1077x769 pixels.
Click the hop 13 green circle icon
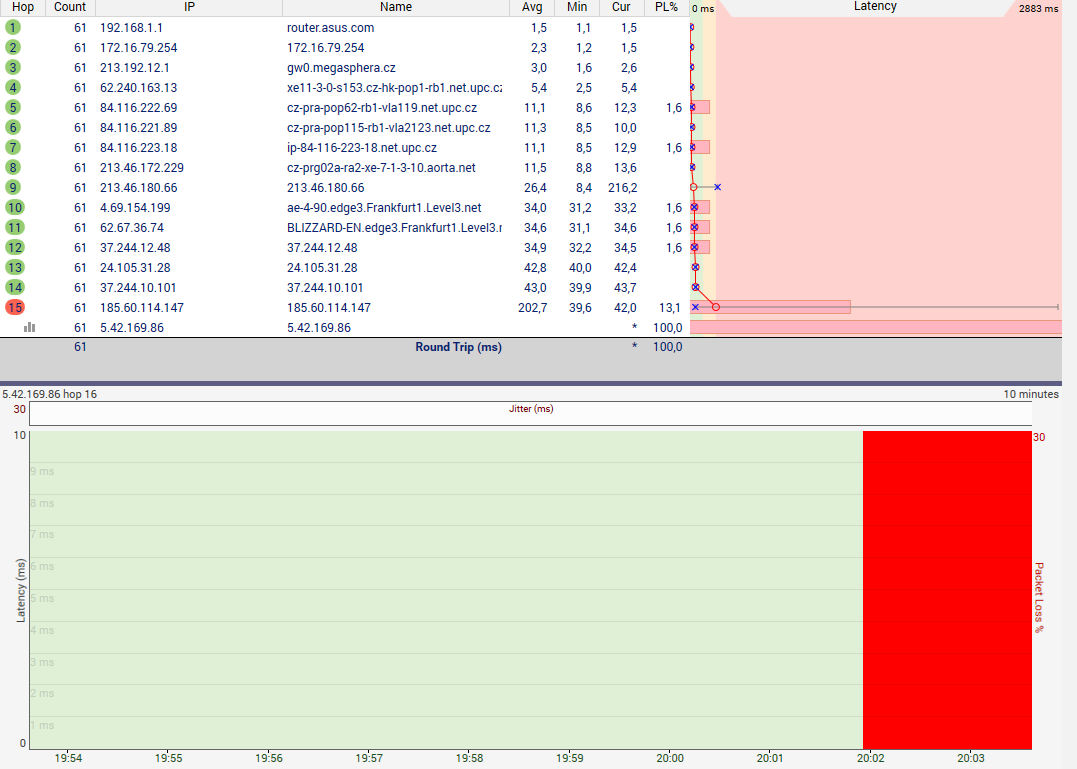[14, 267]
